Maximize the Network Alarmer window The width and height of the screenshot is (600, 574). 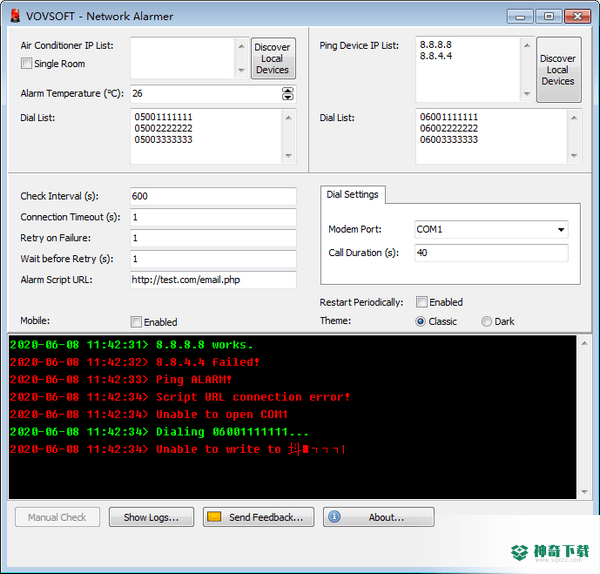pos(549,16)
